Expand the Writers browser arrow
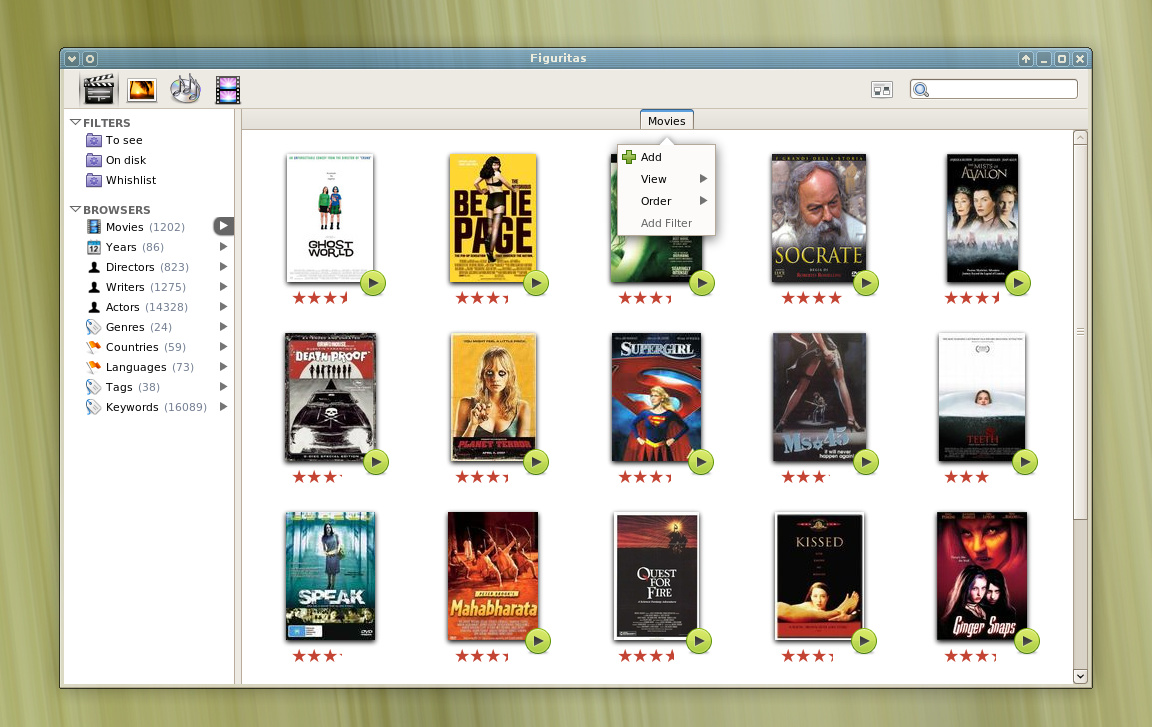Screen dimensions: 1152x727 pyautogui.click(x=223, y=286)
